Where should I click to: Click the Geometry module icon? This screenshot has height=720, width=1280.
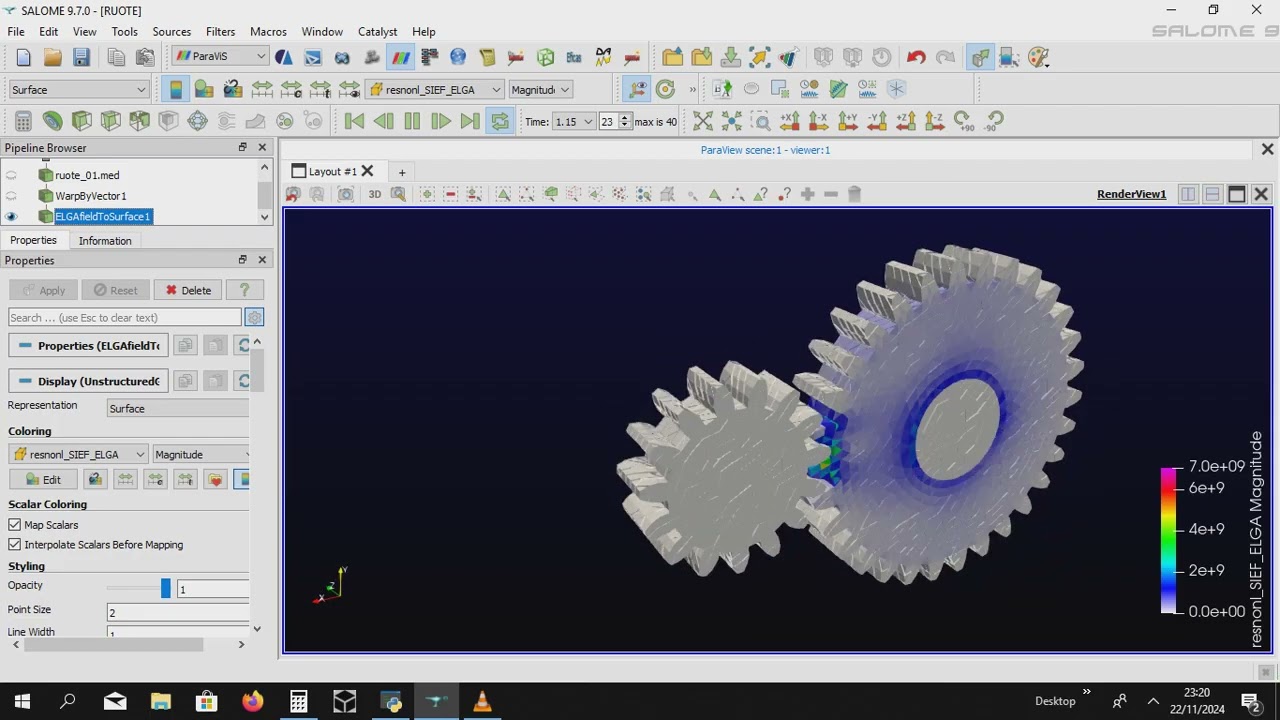pyautogui.click(x=284, y=57)
